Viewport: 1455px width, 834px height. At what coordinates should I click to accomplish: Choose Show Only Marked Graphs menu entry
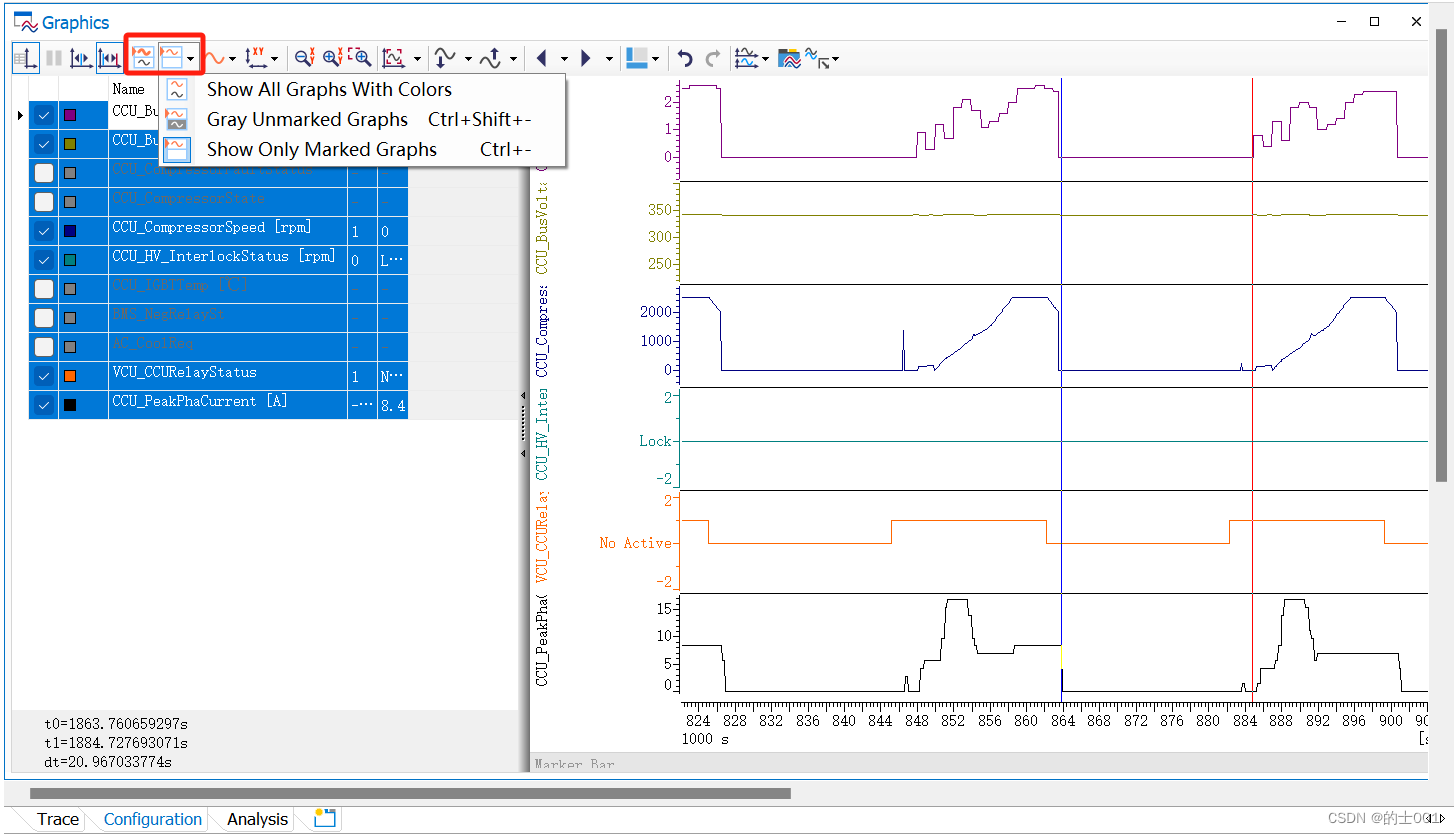click(x=322, y=149)
